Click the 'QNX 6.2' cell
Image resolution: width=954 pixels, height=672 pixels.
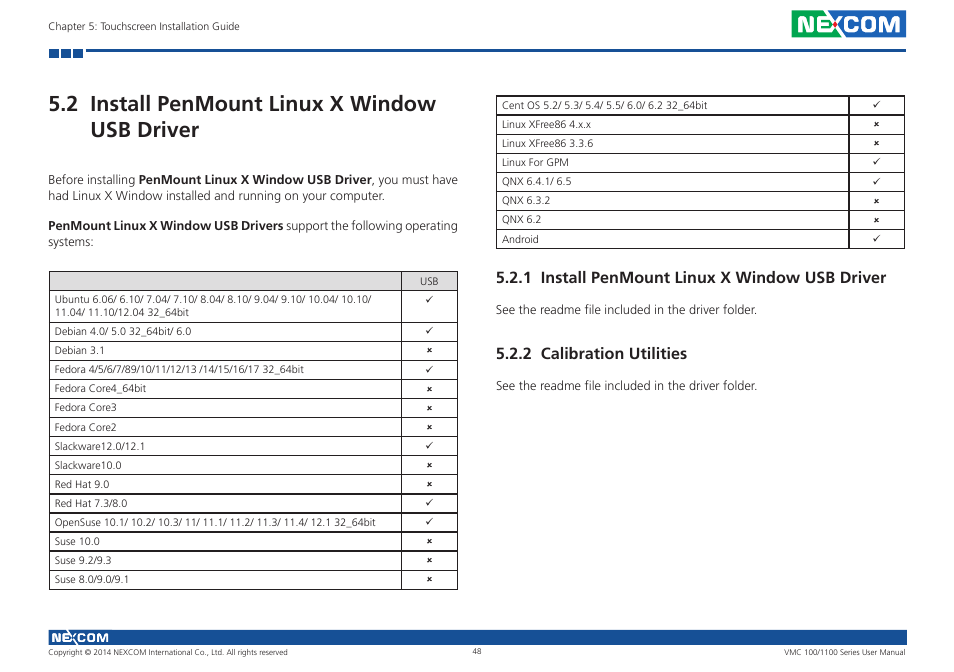(x=673, y=220)
